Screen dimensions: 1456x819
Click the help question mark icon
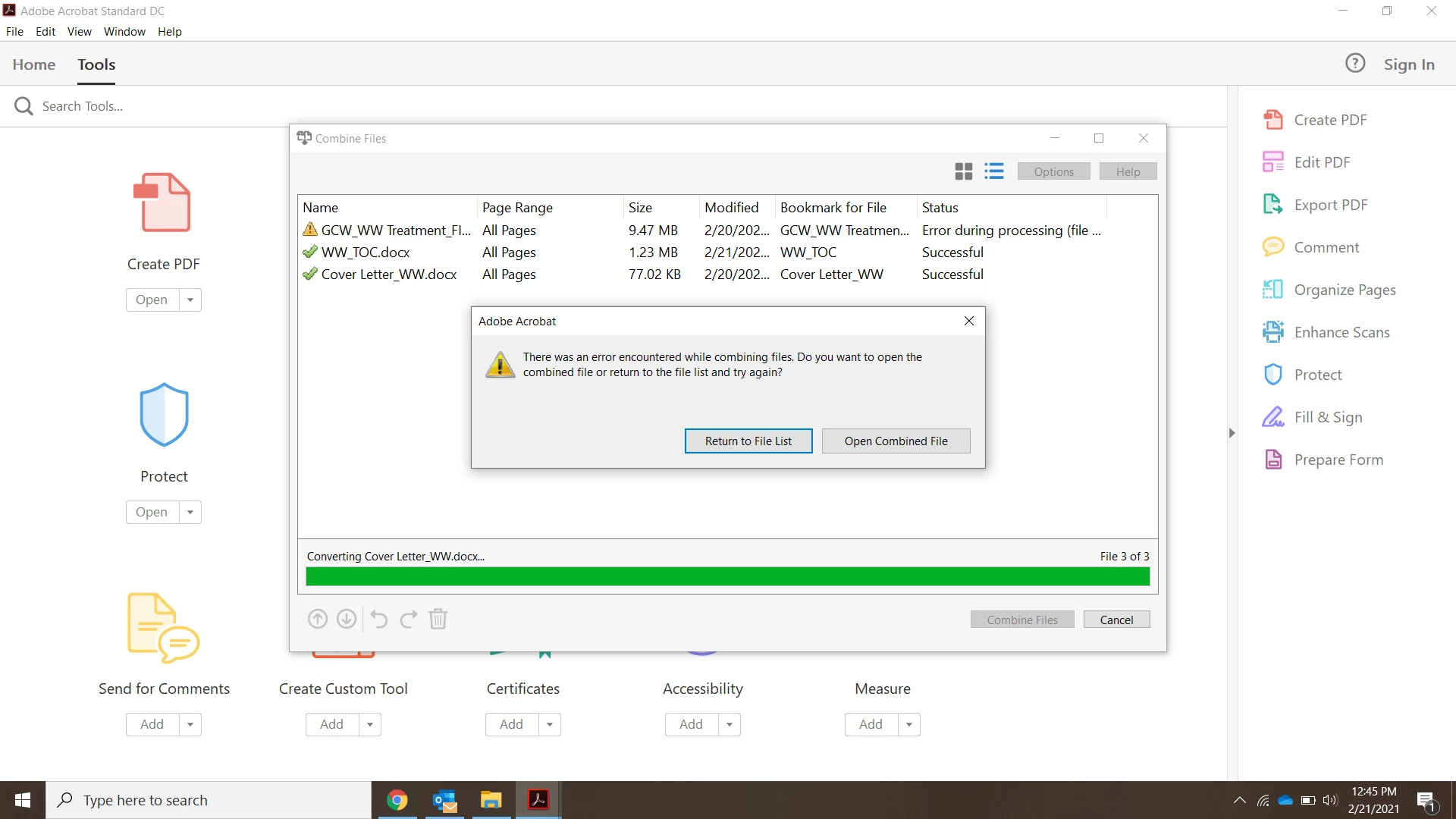point(1354,64)
